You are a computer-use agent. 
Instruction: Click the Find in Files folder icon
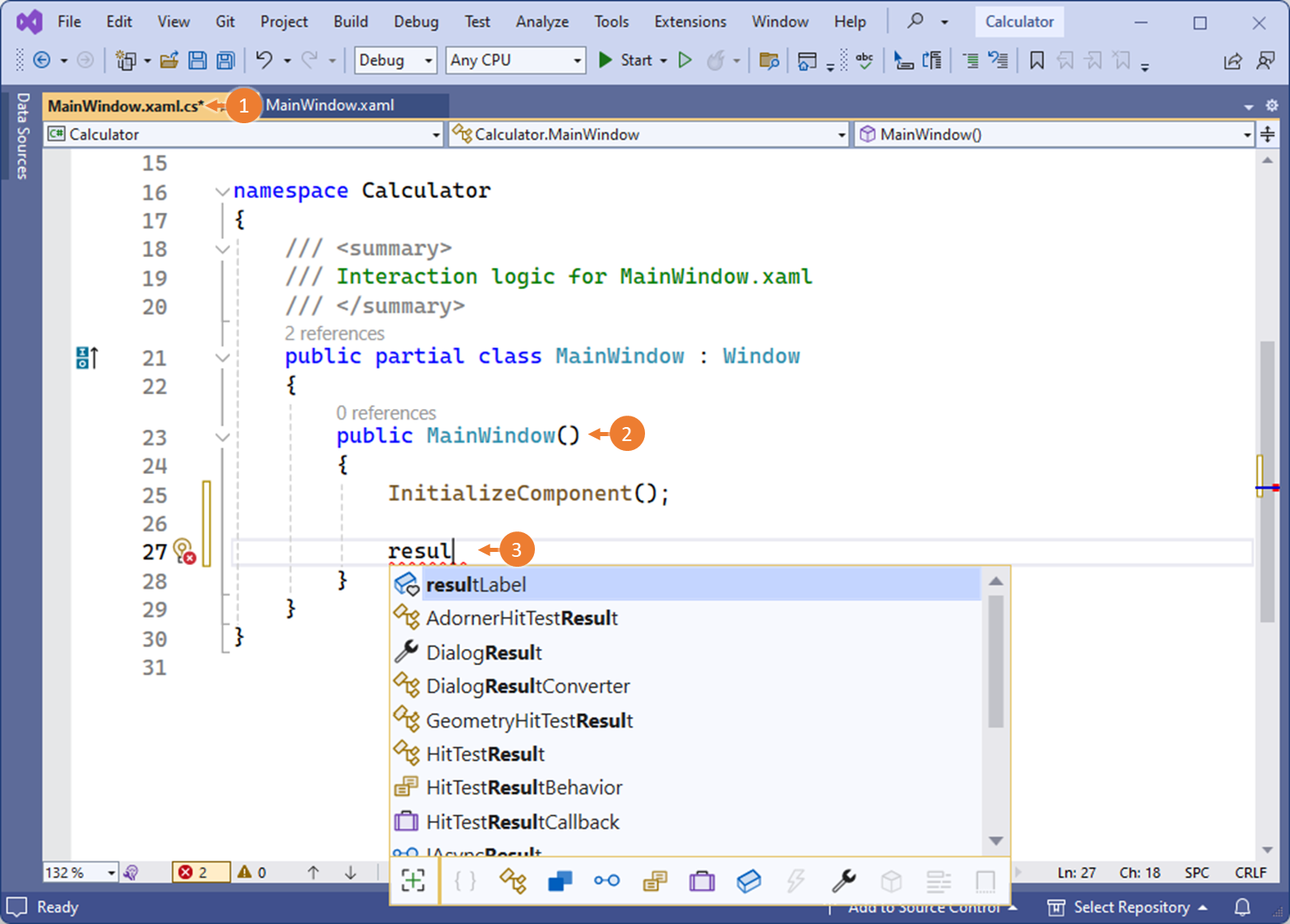pos(769,60)
